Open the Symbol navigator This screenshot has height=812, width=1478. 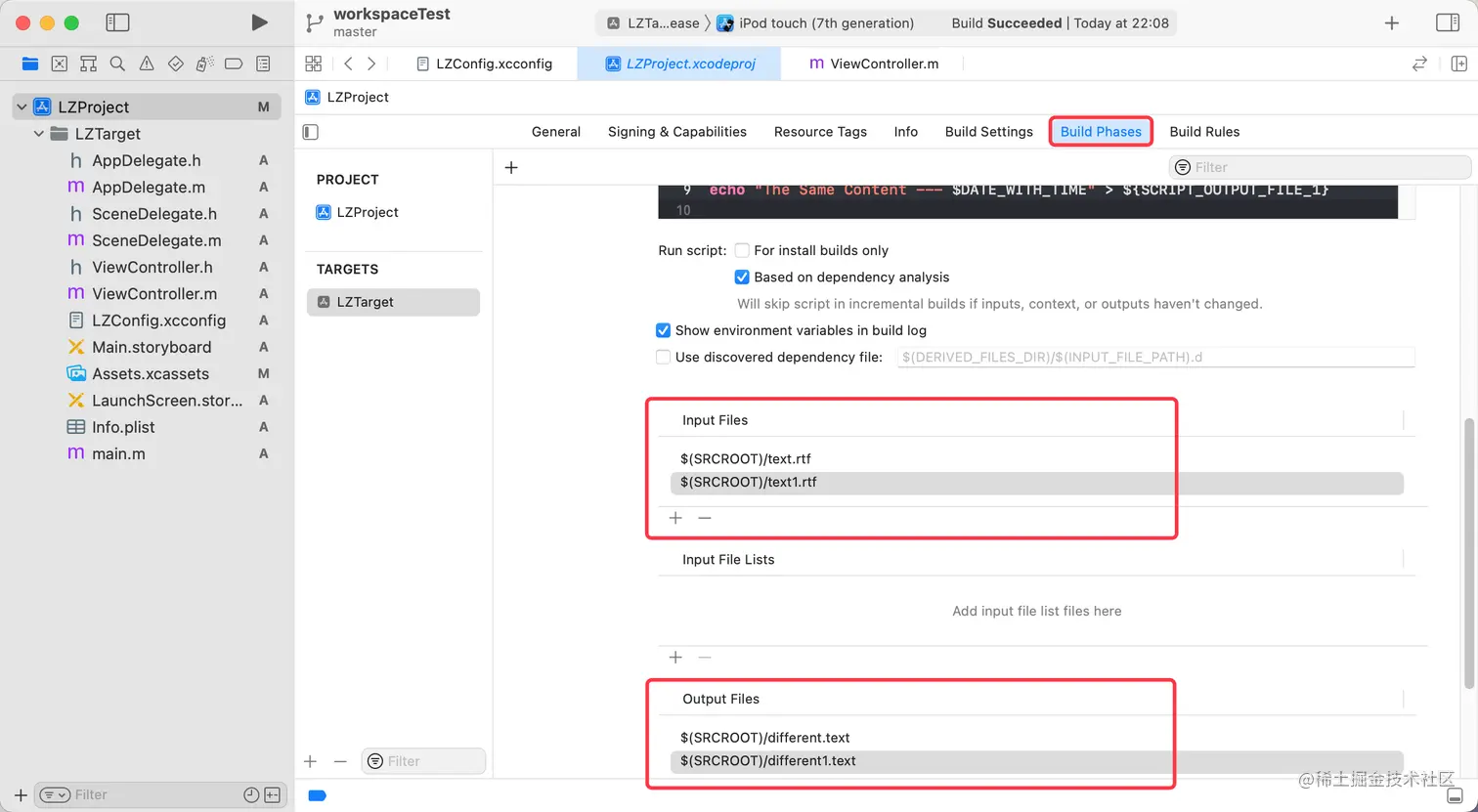tap(88, 64)
